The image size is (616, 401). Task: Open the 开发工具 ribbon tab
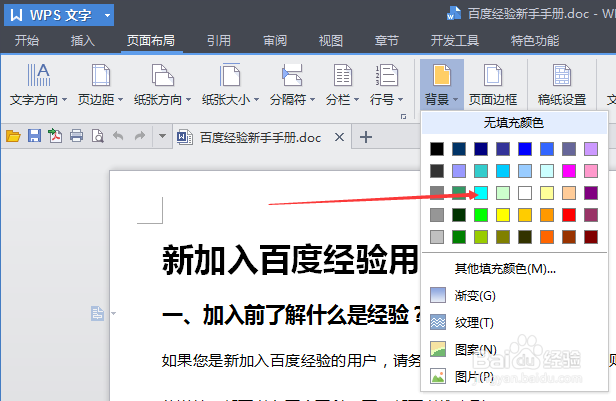pos(455,40)
